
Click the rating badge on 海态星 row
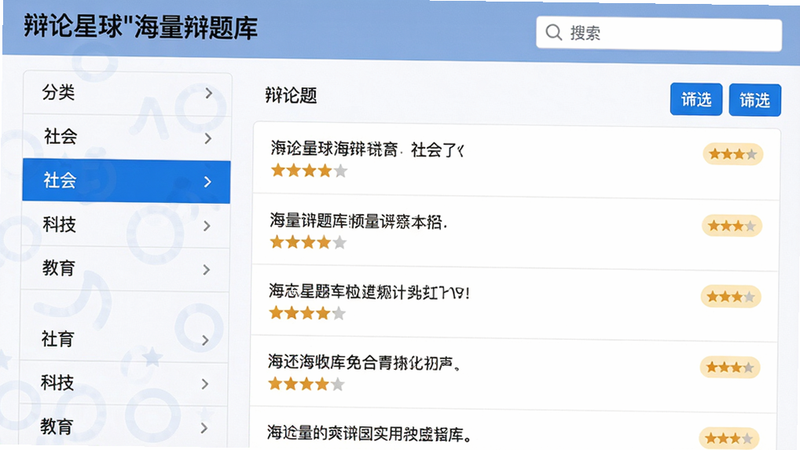pos(731,296)
